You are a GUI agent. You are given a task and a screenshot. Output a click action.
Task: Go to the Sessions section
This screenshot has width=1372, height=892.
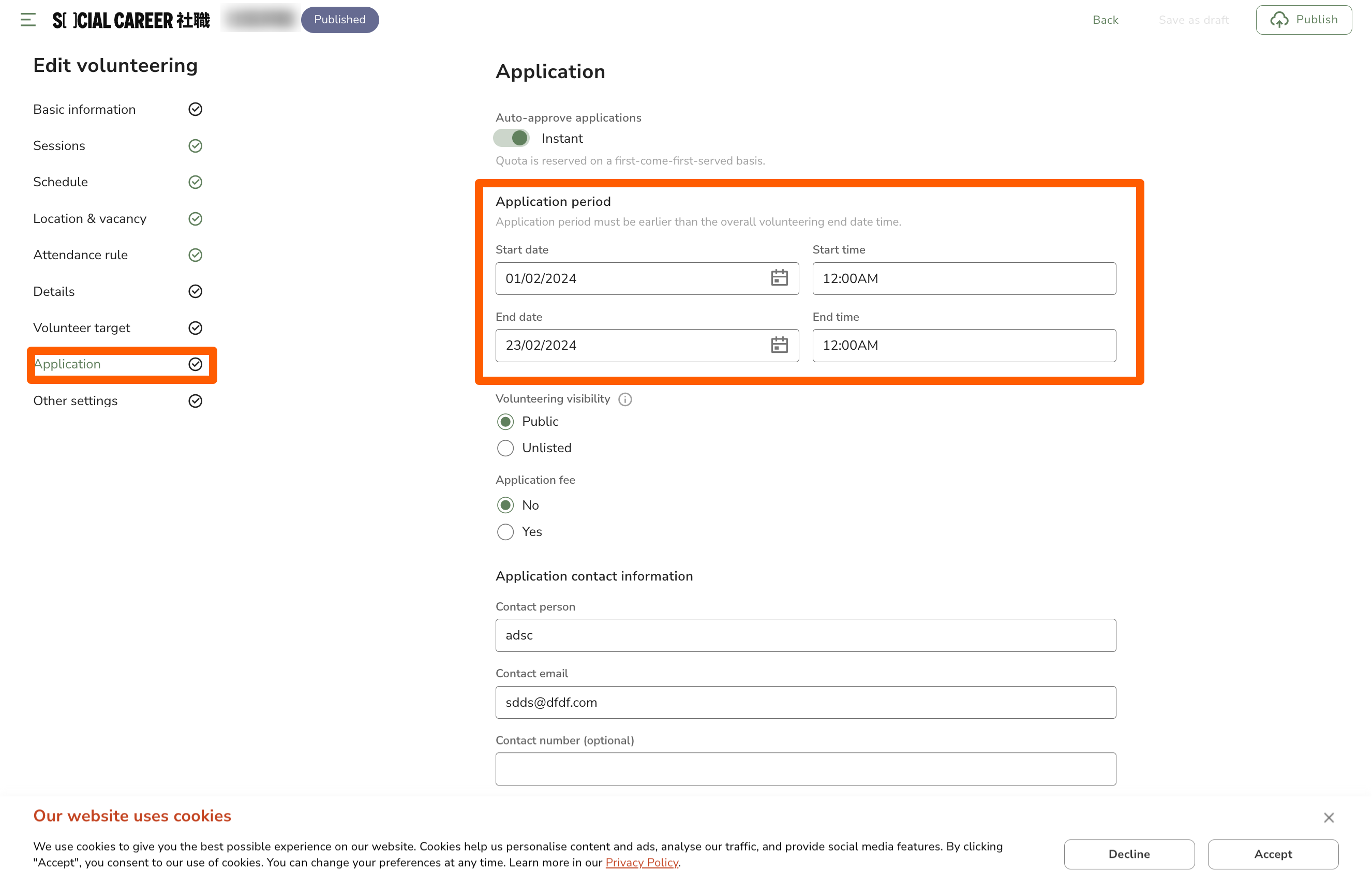[x=59, y=146]
